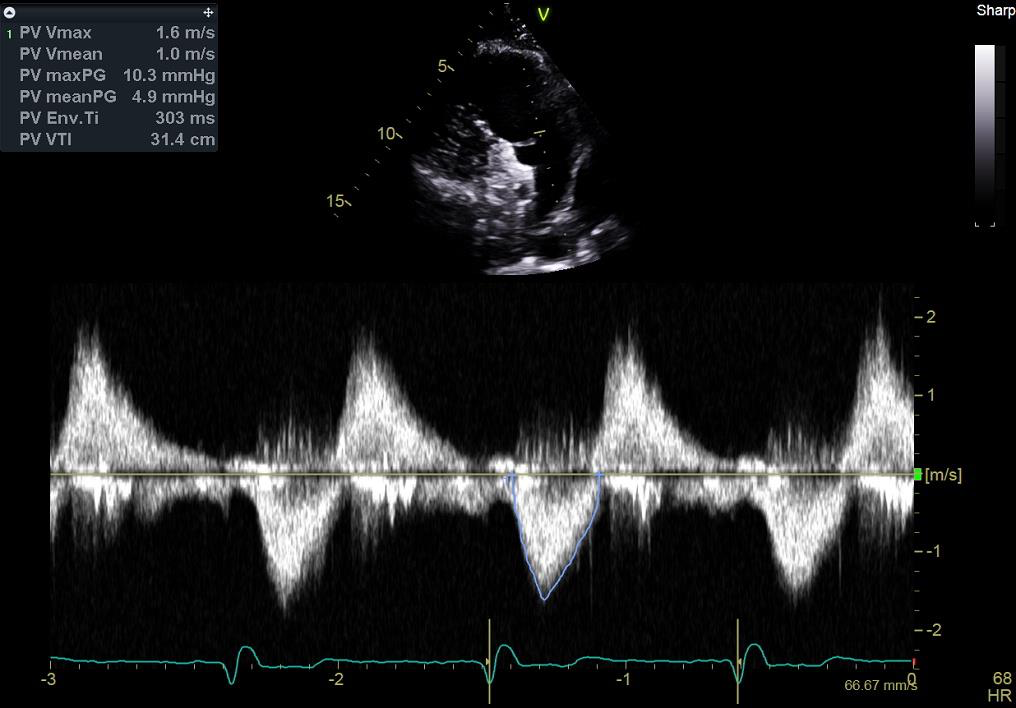Click the blue traced Doppler envelope peak
This screenshot has width=1016, height=708.
544,598
